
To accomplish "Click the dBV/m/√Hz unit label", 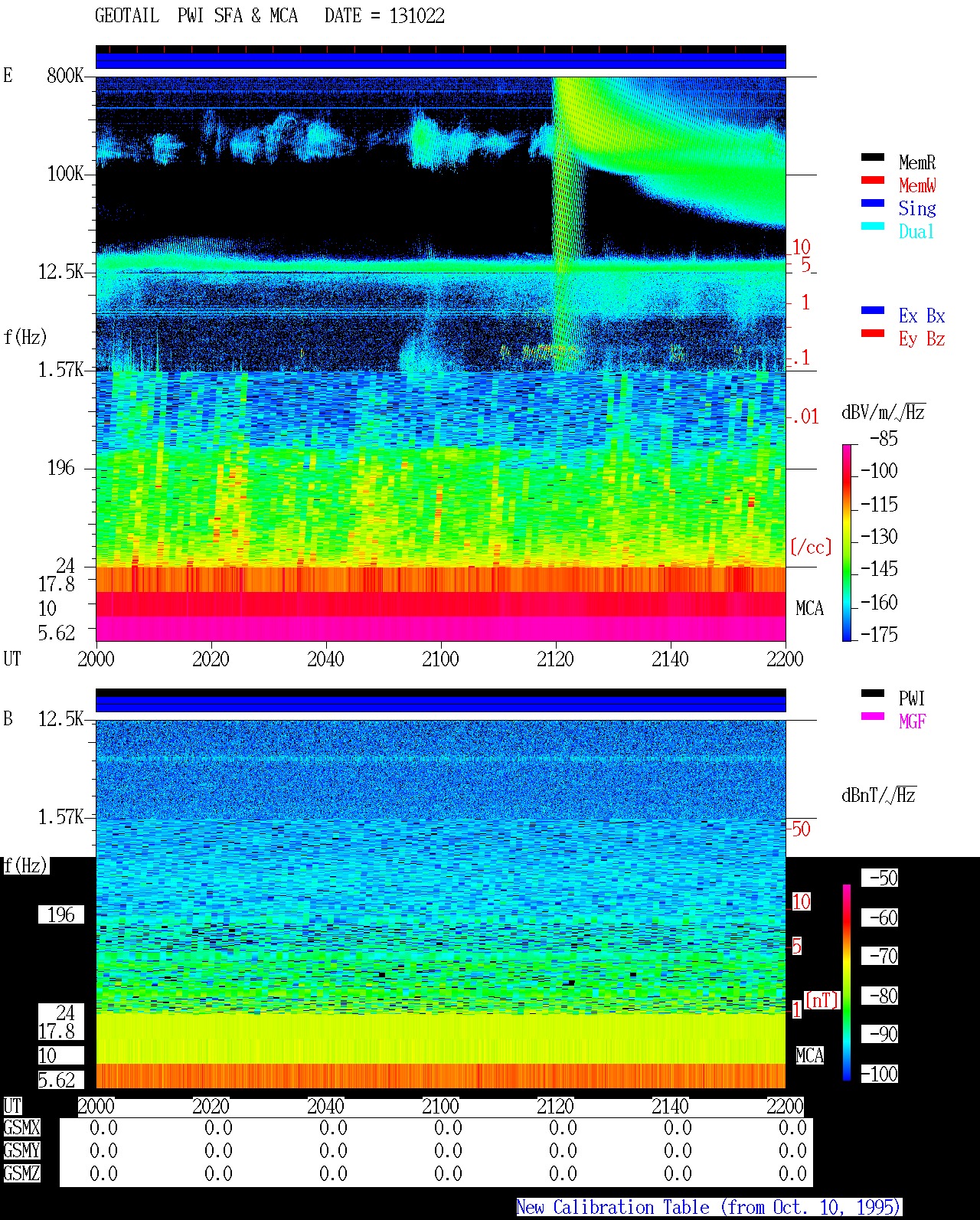I will tap(884, 412).
